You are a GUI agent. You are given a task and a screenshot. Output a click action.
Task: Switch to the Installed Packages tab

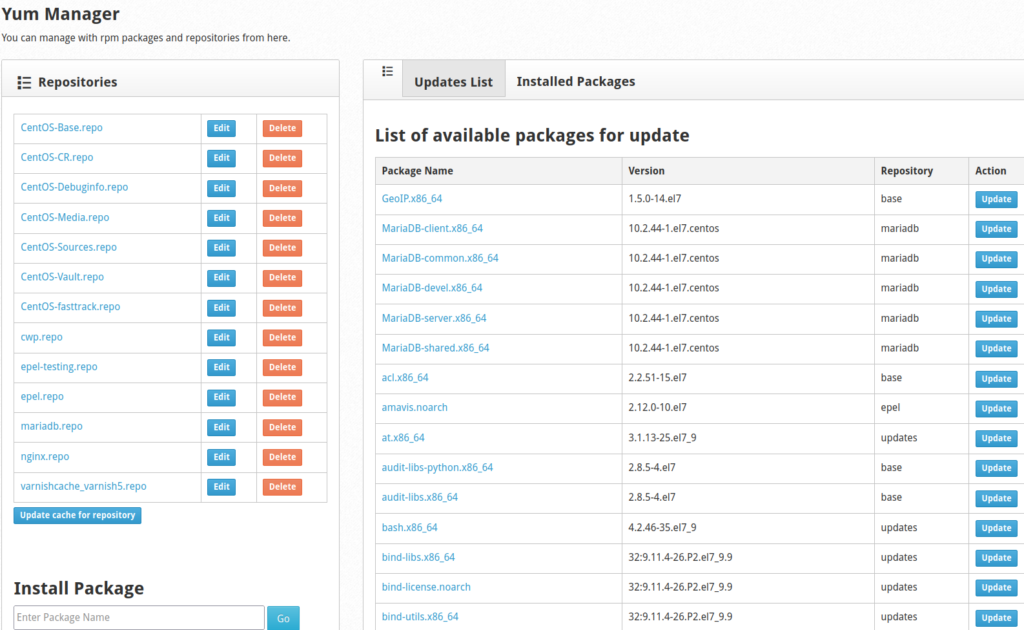(x=575, y=81)
